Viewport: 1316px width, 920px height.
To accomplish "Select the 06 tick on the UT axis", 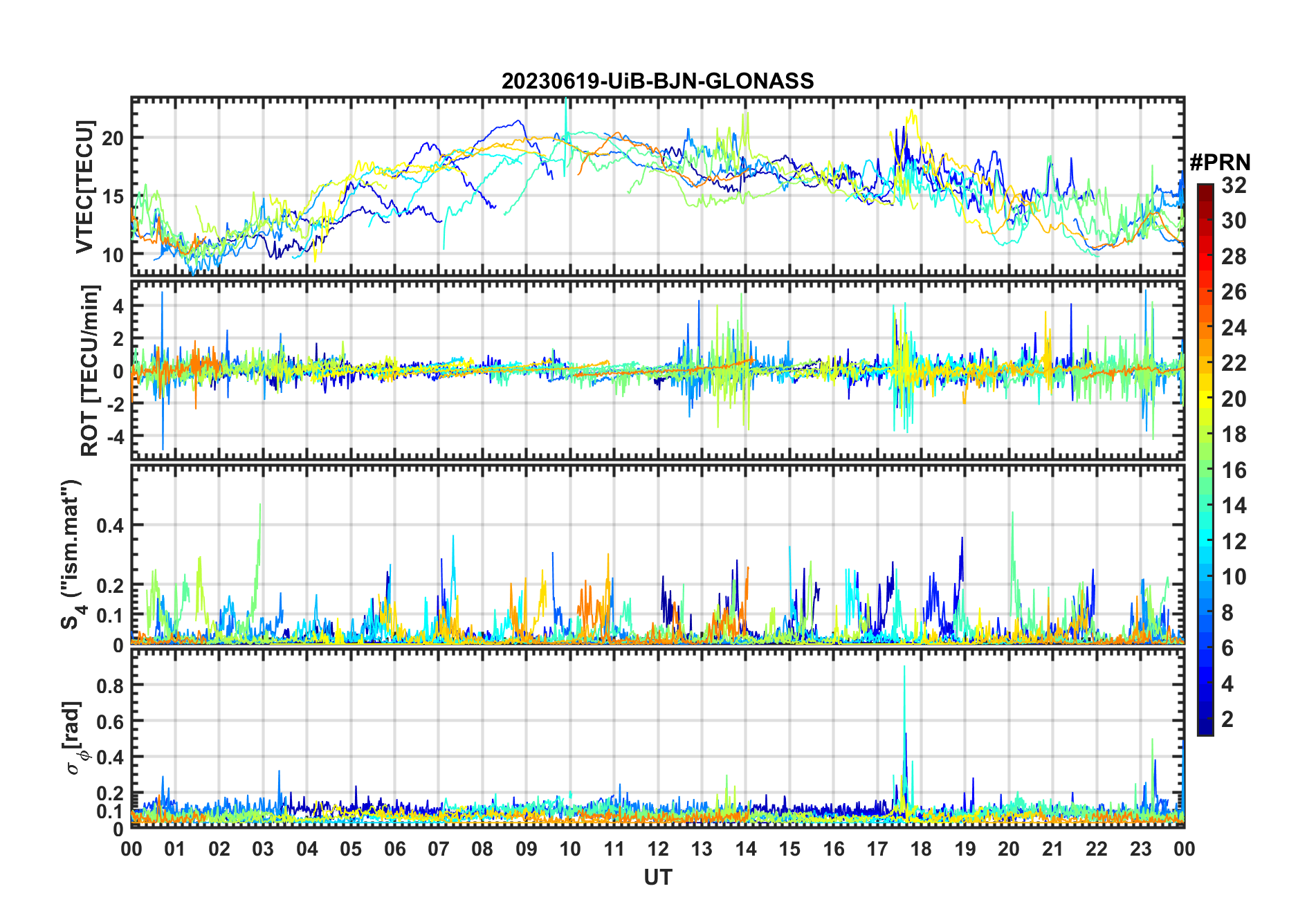I will click(394, 849).
